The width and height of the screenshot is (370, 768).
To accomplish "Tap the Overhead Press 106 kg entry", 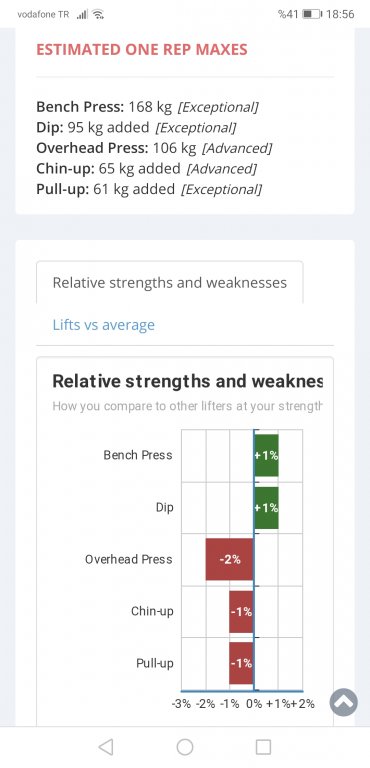I will (x=154, y=148).
